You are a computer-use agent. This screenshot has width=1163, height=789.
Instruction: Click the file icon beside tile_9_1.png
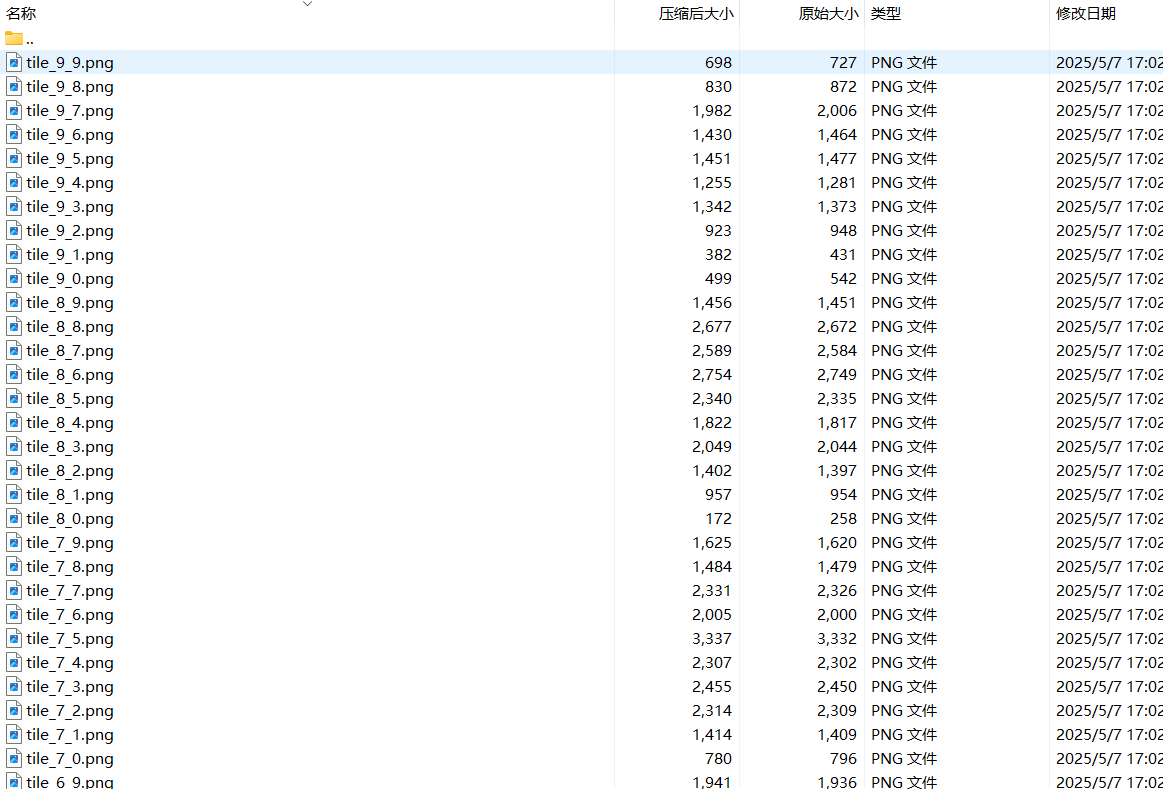point(14,255)
